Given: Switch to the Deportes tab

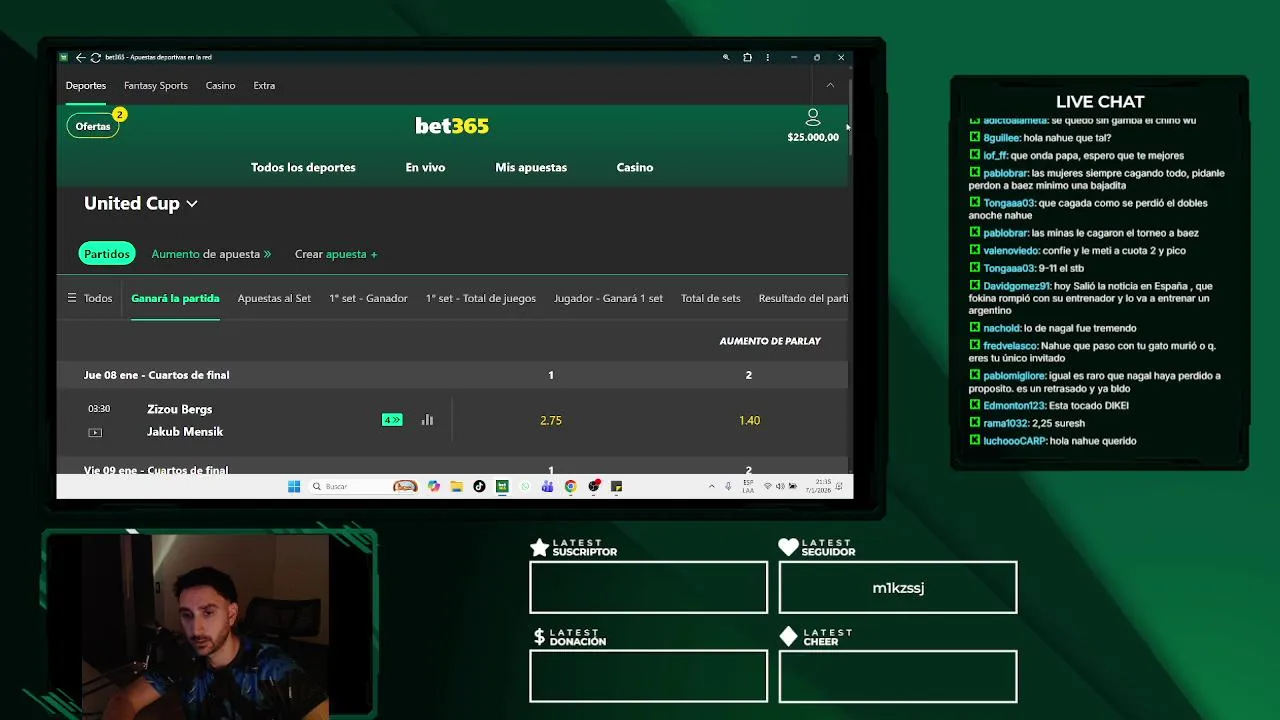Looking at the screenshot, I should tap(86, 85).
